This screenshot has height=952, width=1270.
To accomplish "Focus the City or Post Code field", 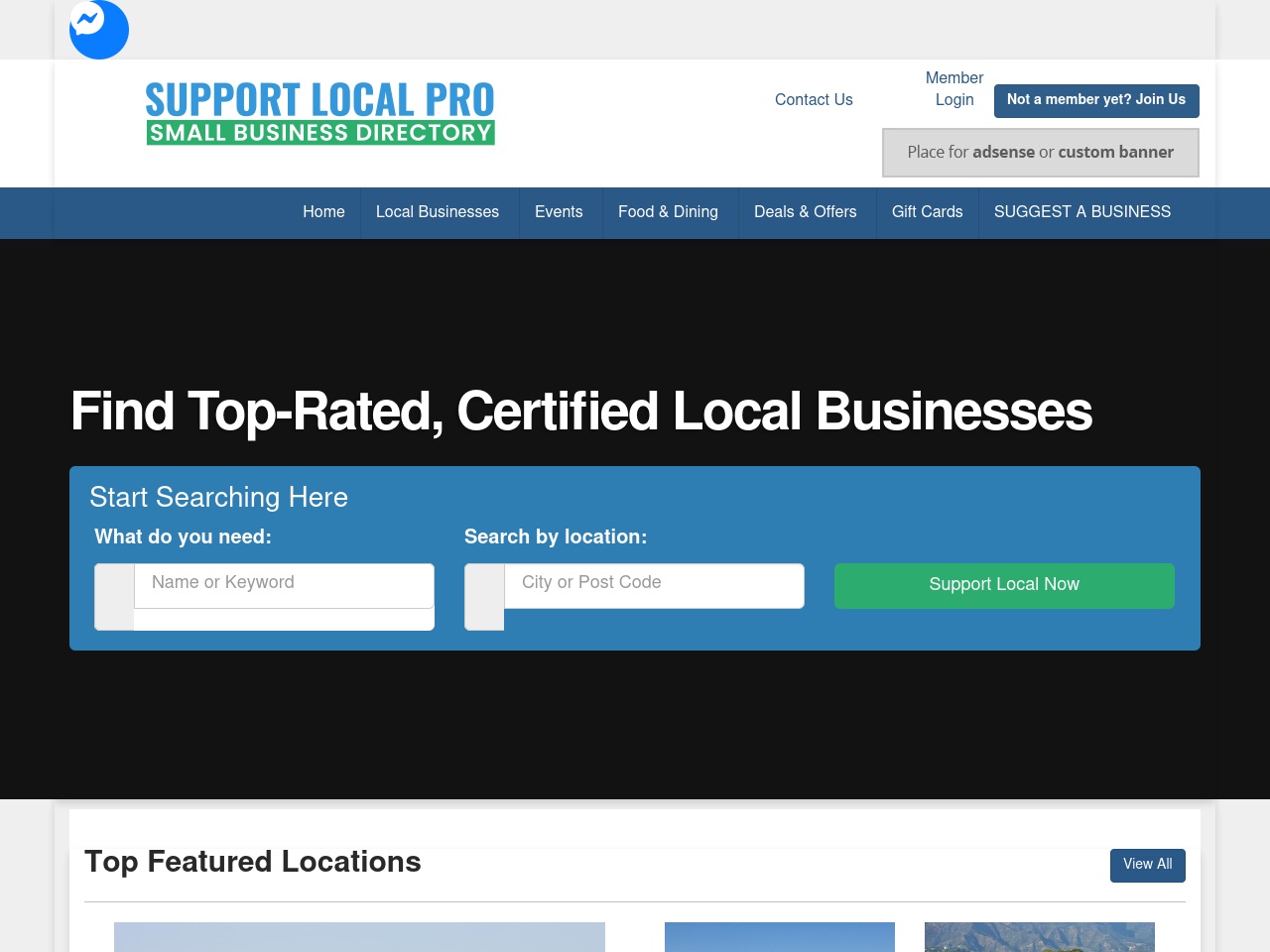I will click(654, 585).
